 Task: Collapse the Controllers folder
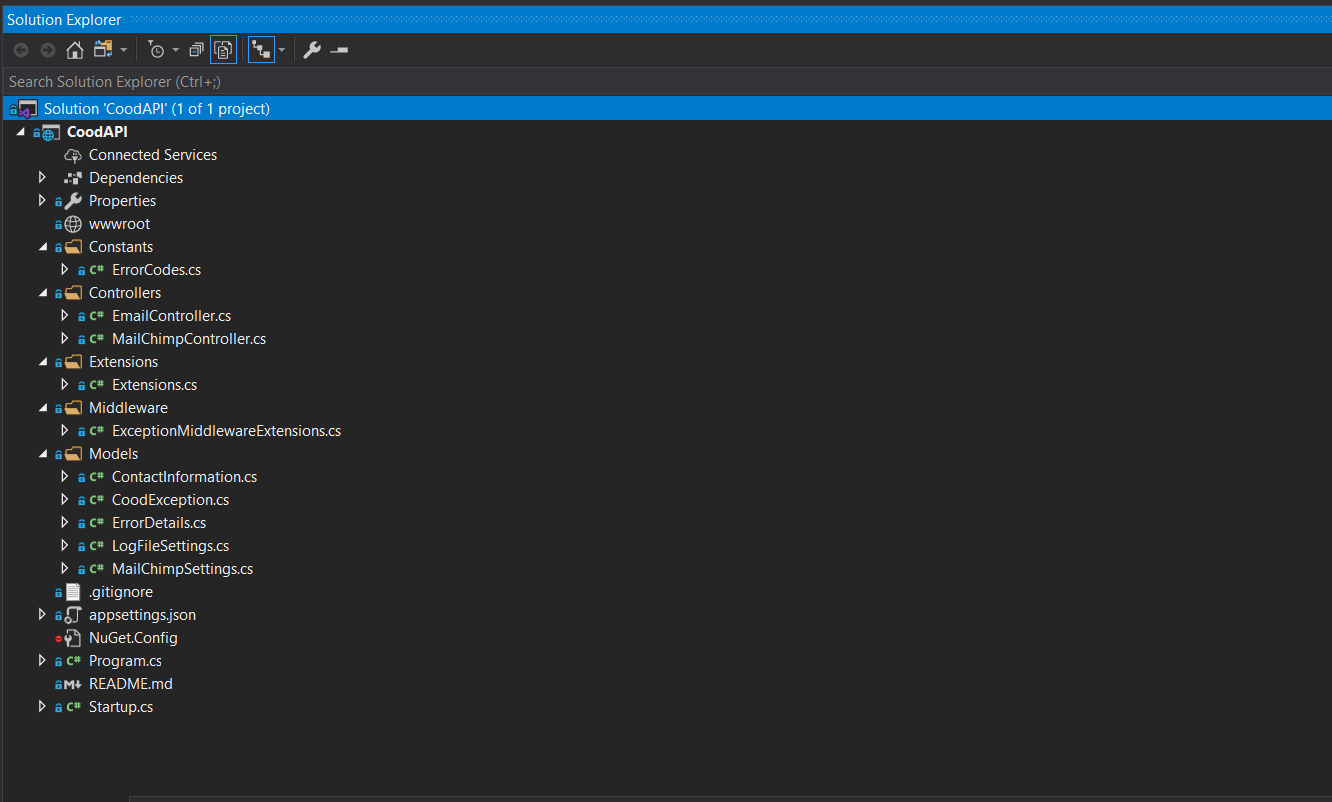click(42, 292)
